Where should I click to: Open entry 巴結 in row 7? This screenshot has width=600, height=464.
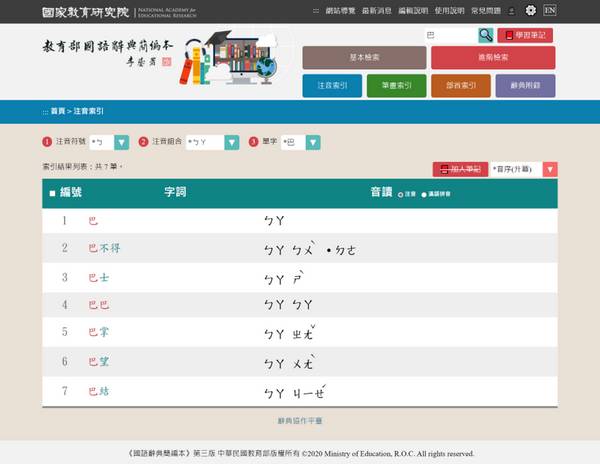99,391
